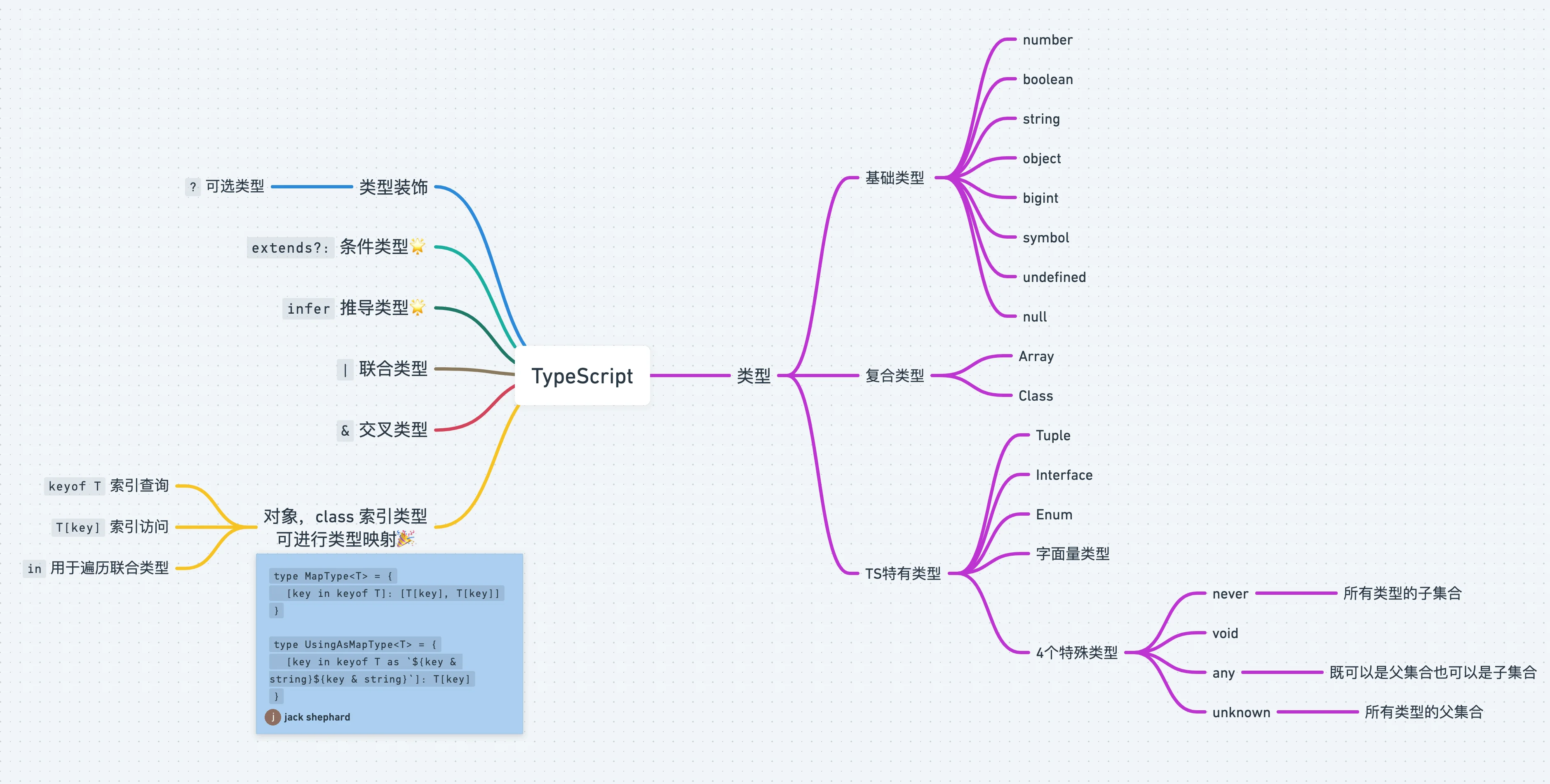Click jack shephard avatar icon
Screen dimensions: 1550x784
click(272, 717)
